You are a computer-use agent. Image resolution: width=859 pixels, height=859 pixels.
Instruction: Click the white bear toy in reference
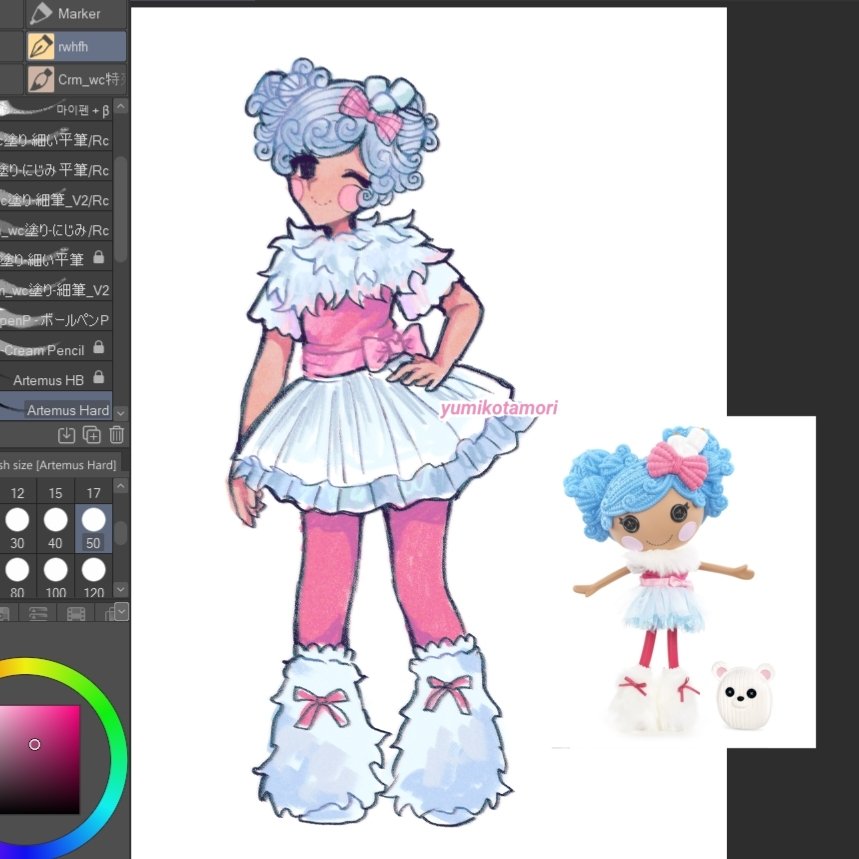(x=743, y=695)
